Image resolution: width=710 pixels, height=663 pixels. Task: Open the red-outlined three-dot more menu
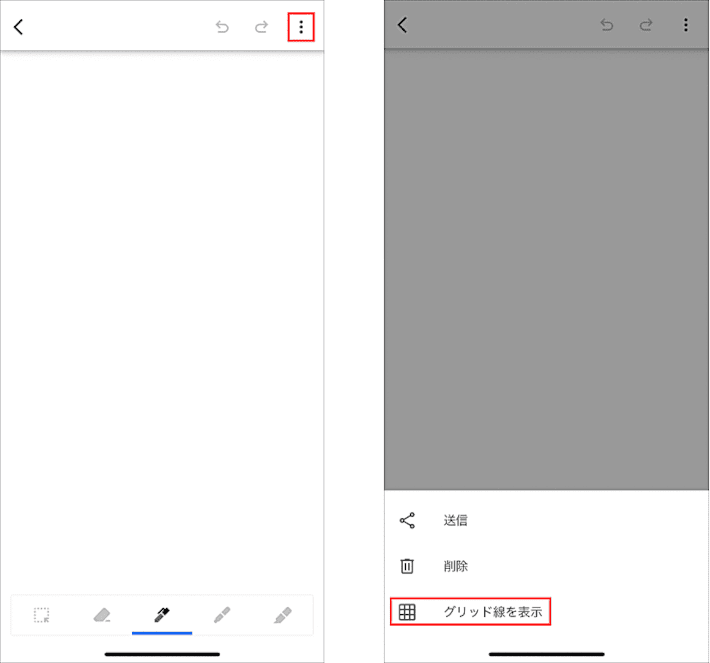[x=301, y=27]
